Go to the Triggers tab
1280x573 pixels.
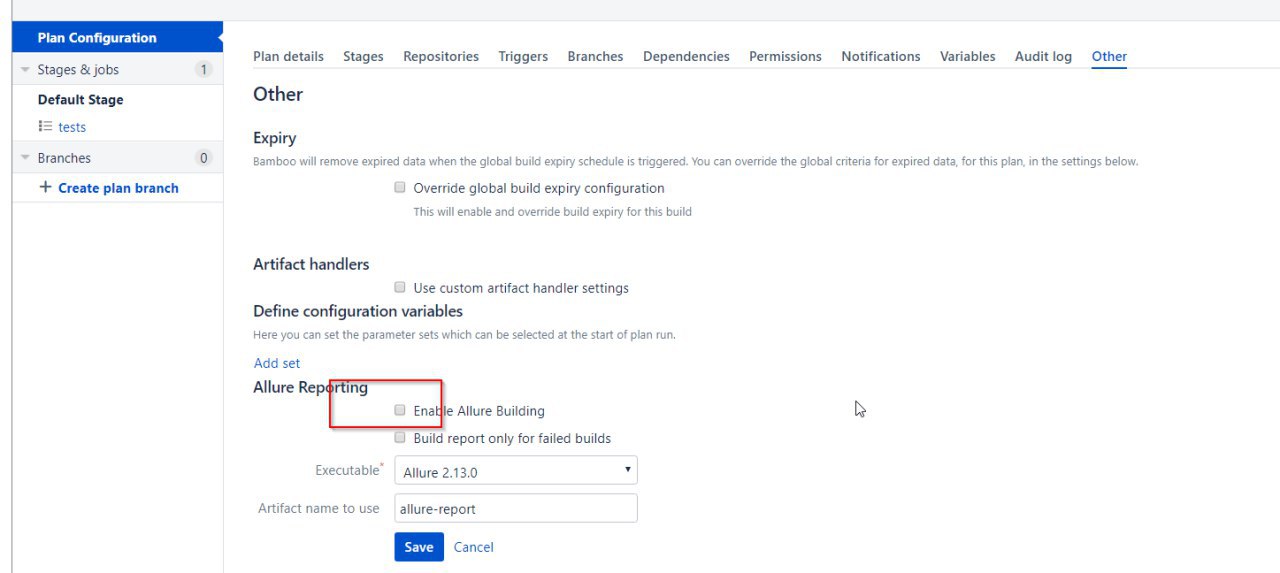click(523, 57)
